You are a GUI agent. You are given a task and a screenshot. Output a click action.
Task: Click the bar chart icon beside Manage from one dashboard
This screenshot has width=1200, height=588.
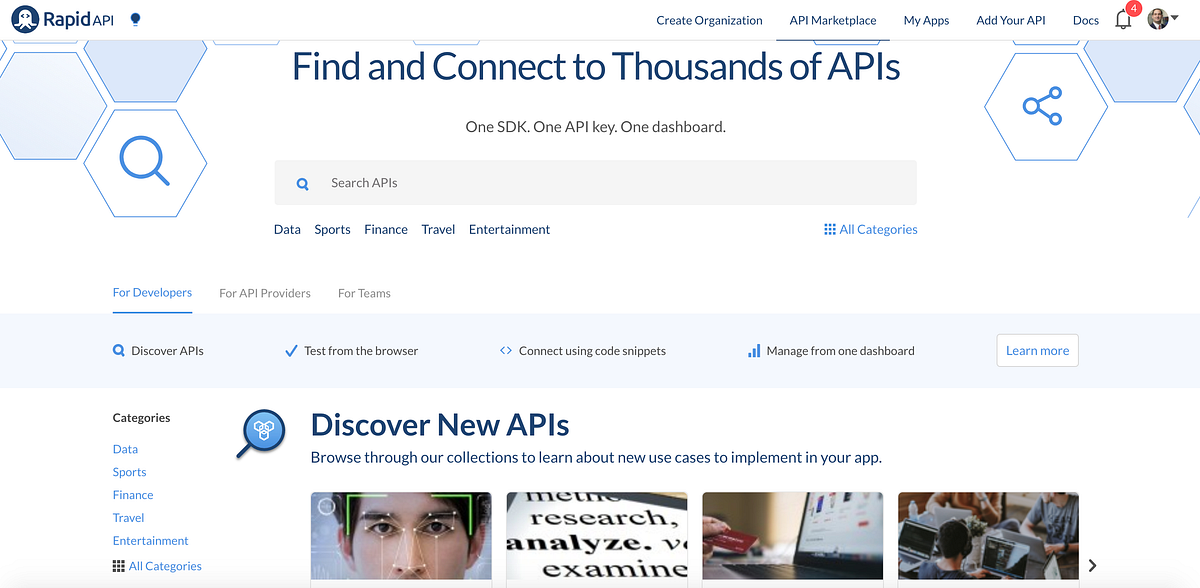pos(753,350)
